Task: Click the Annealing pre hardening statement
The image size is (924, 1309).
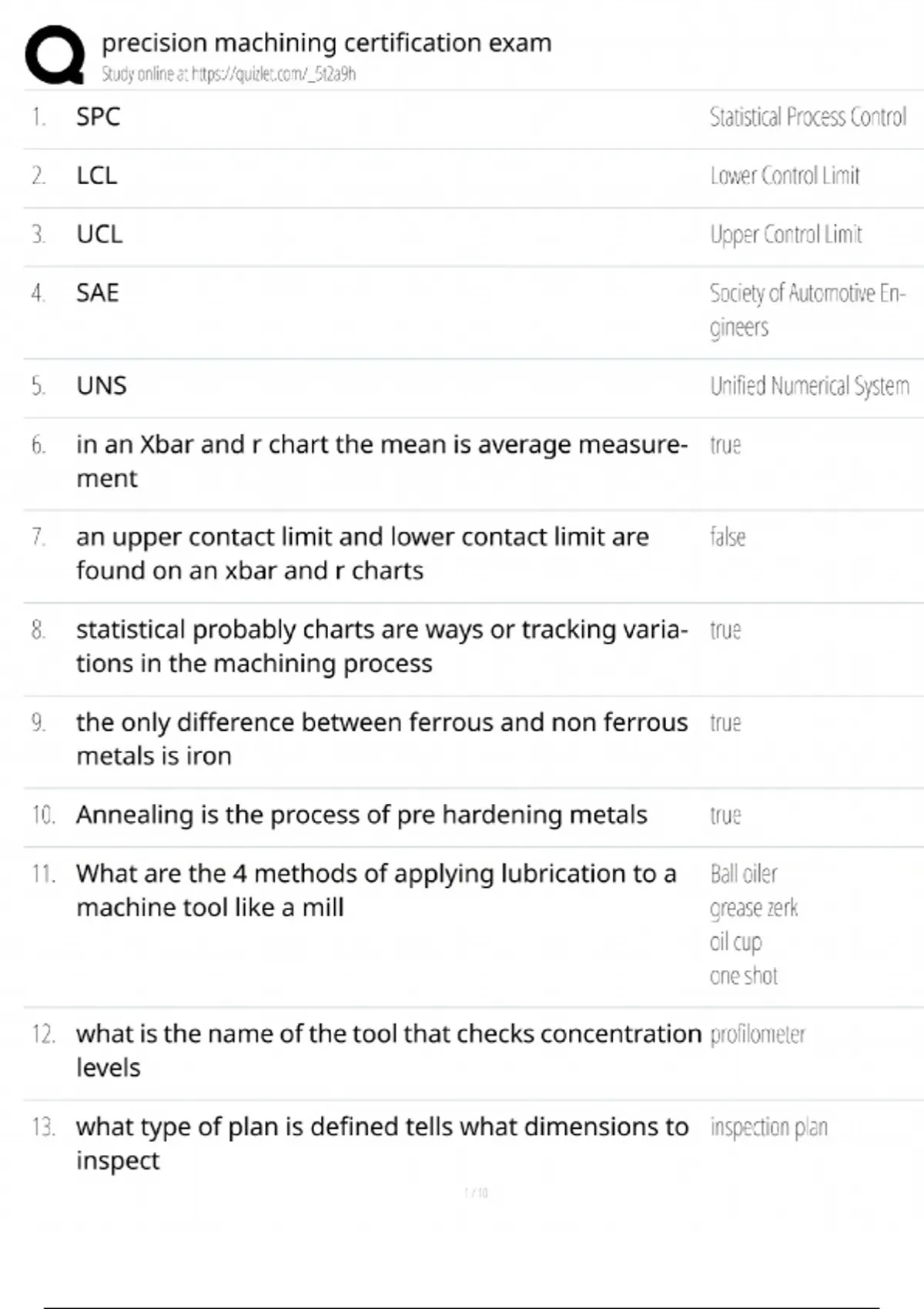Action: coord(361,815)
